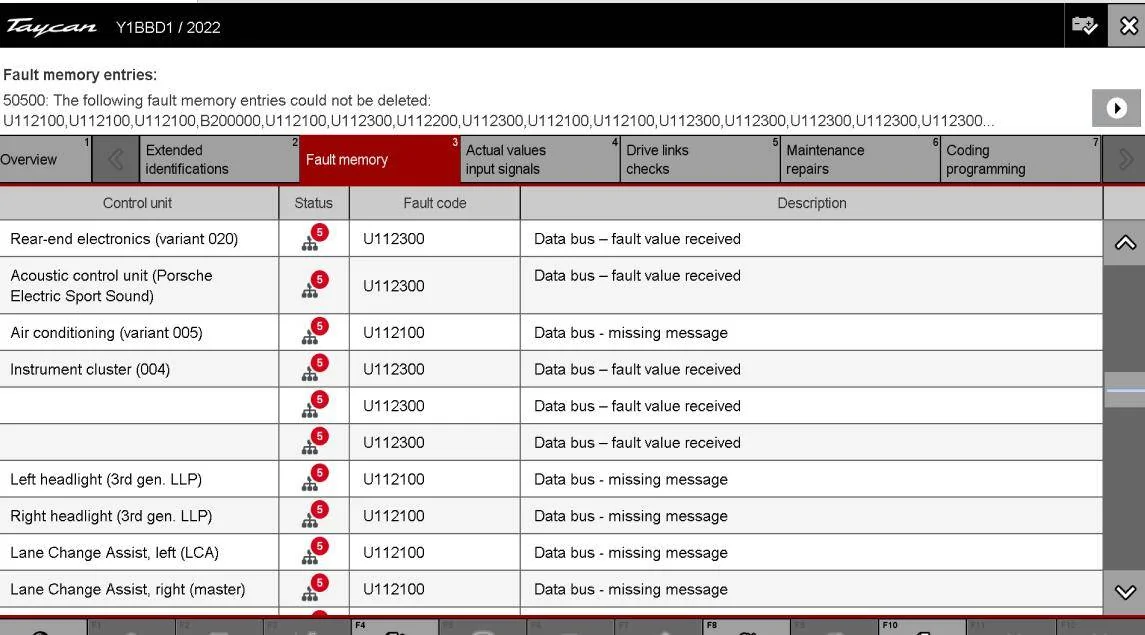
Task: Select the Rear-end electronics (variant 020) row
Action: [124, 239]
